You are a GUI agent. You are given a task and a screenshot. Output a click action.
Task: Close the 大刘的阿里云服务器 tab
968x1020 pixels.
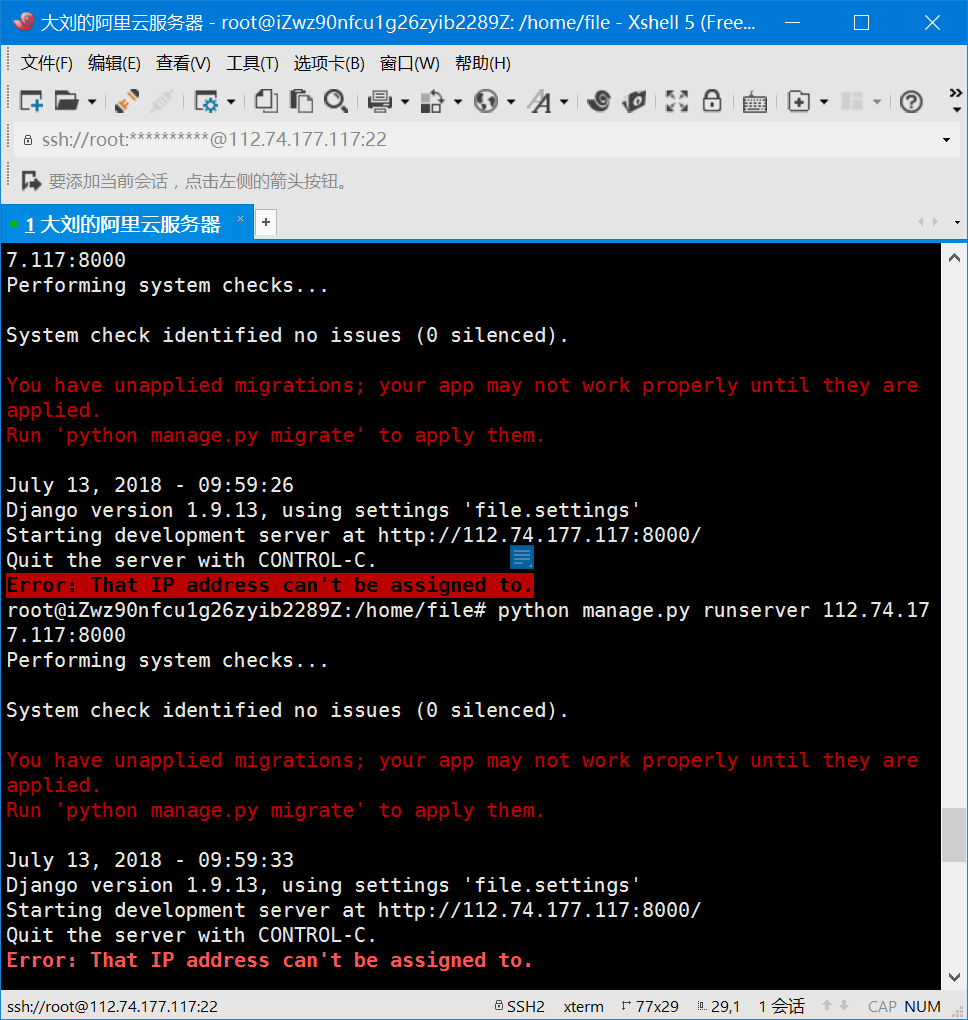tap(240, 219)
